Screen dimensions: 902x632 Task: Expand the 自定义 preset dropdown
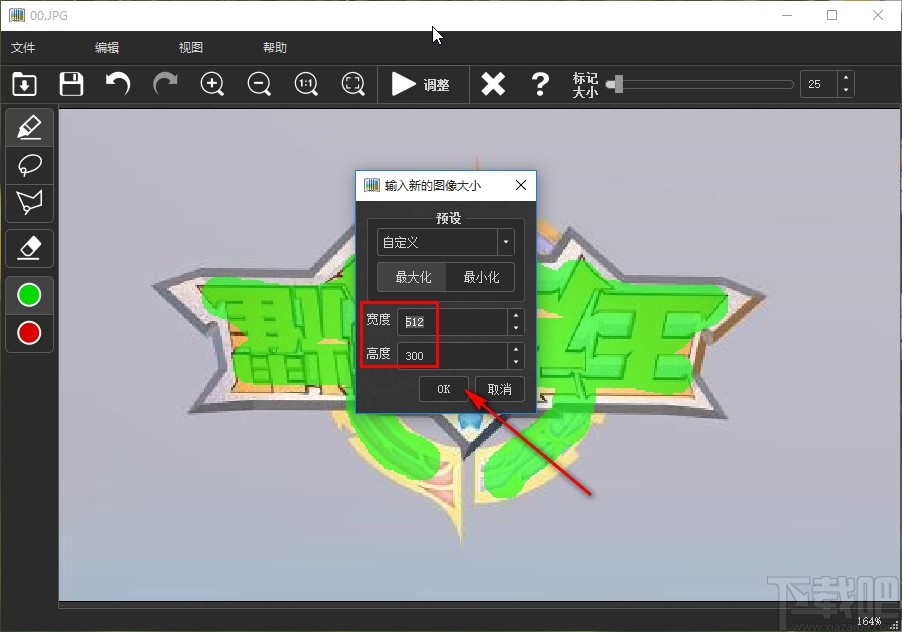(x=506, y=242)
